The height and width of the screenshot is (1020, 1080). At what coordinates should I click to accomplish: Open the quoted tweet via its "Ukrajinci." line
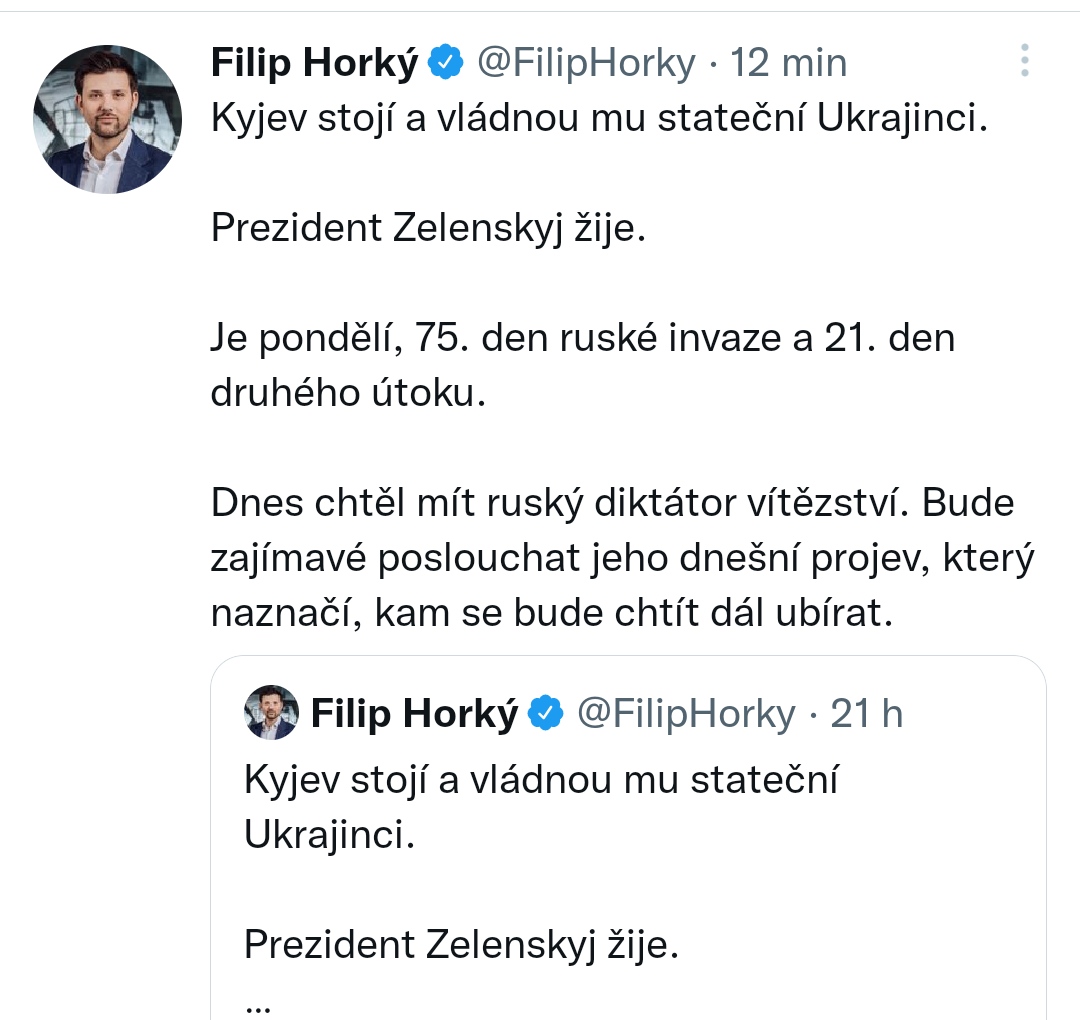point(328,835)
